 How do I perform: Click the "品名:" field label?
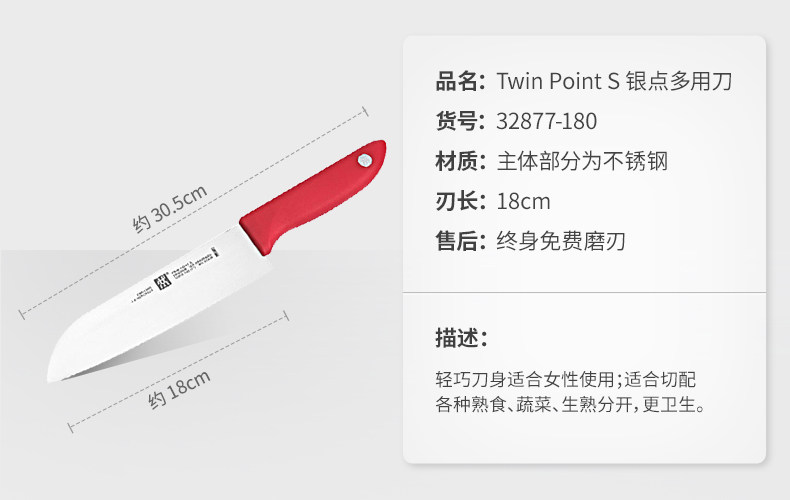pos(461,81)
